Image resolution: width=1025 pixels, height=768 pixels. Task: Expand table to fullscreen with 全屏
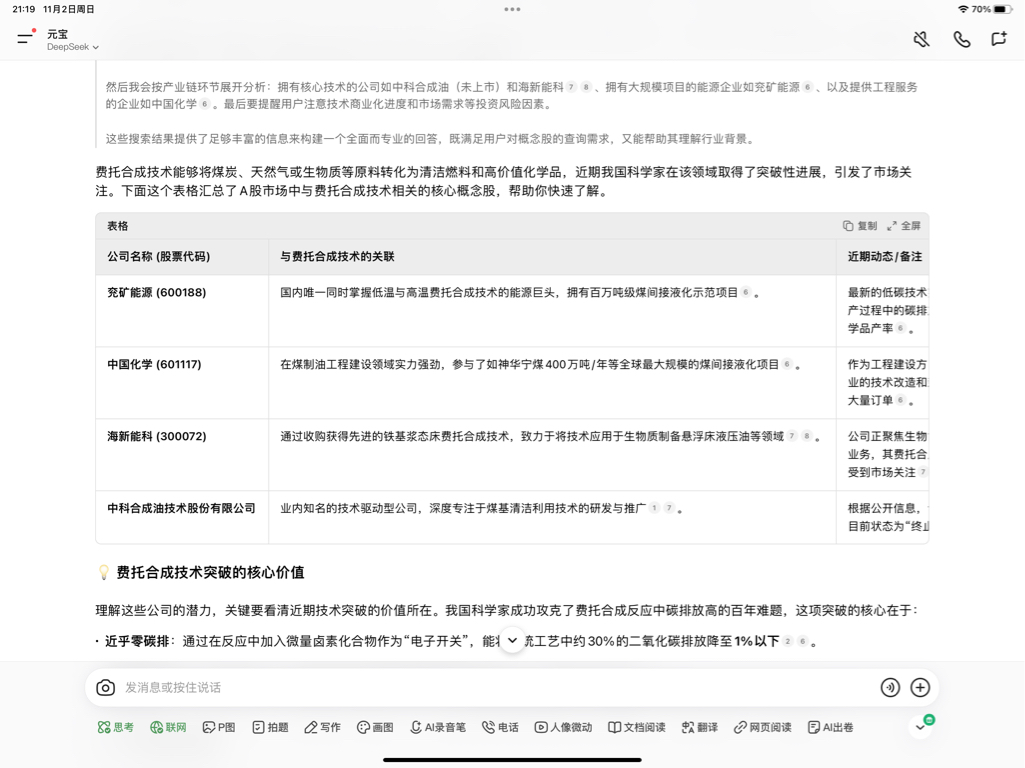coord(903,225)
